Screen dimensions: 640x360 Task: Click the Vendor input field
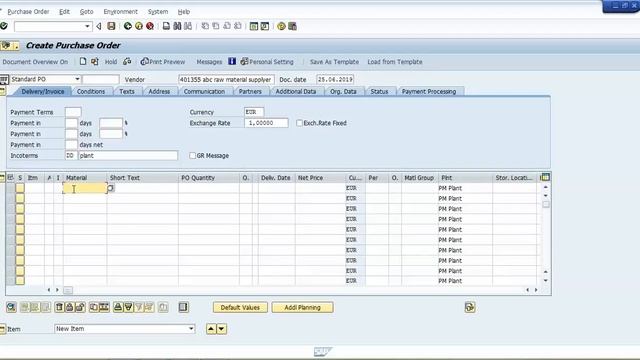point(226,80)
